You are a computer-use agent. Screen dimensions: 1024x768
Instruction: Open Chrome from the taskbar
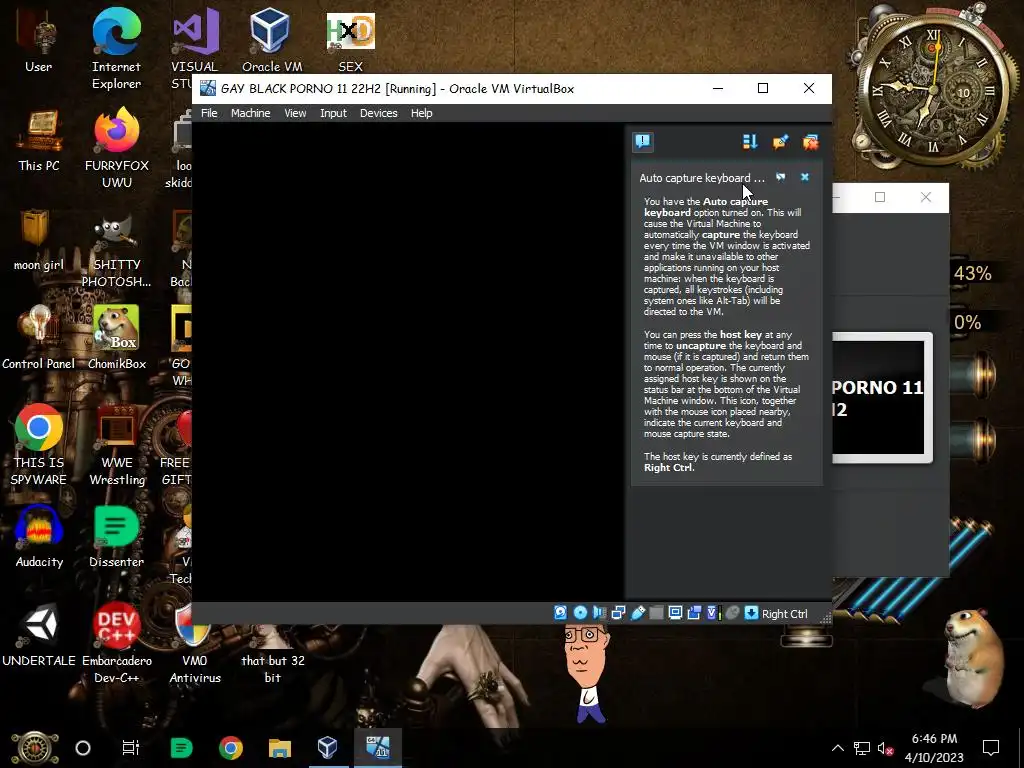(x=231, y=748)
